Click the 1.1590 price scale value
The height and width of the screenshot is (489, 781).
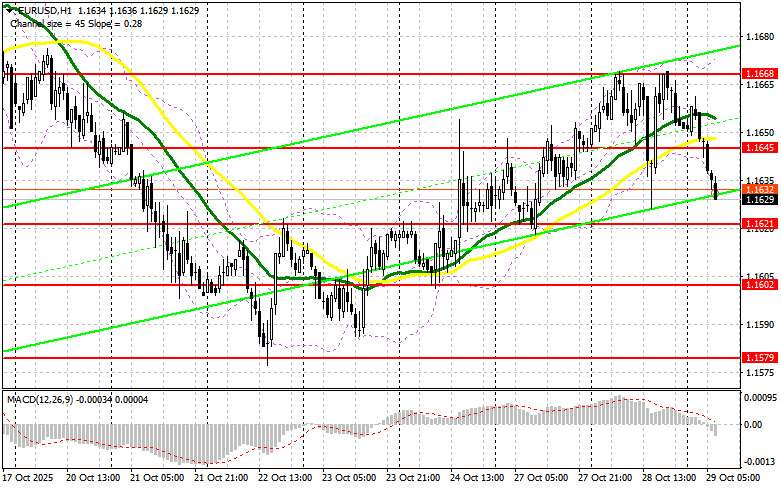click(760, 325)
